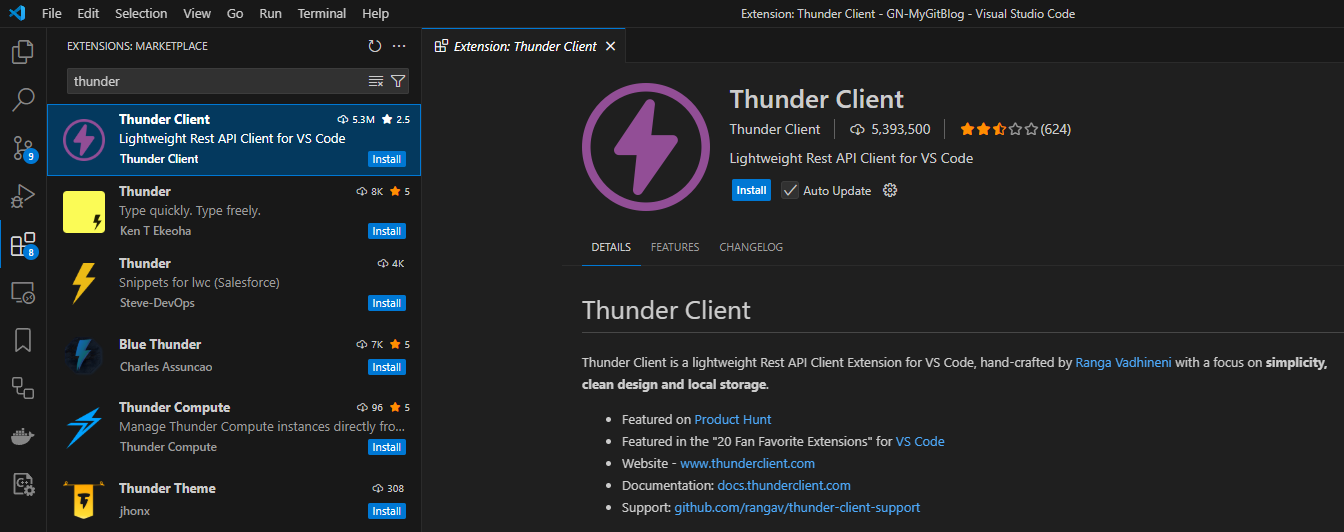
Task: Open github.com/rangav/thunder-client-support link
Action: point(797,507)
